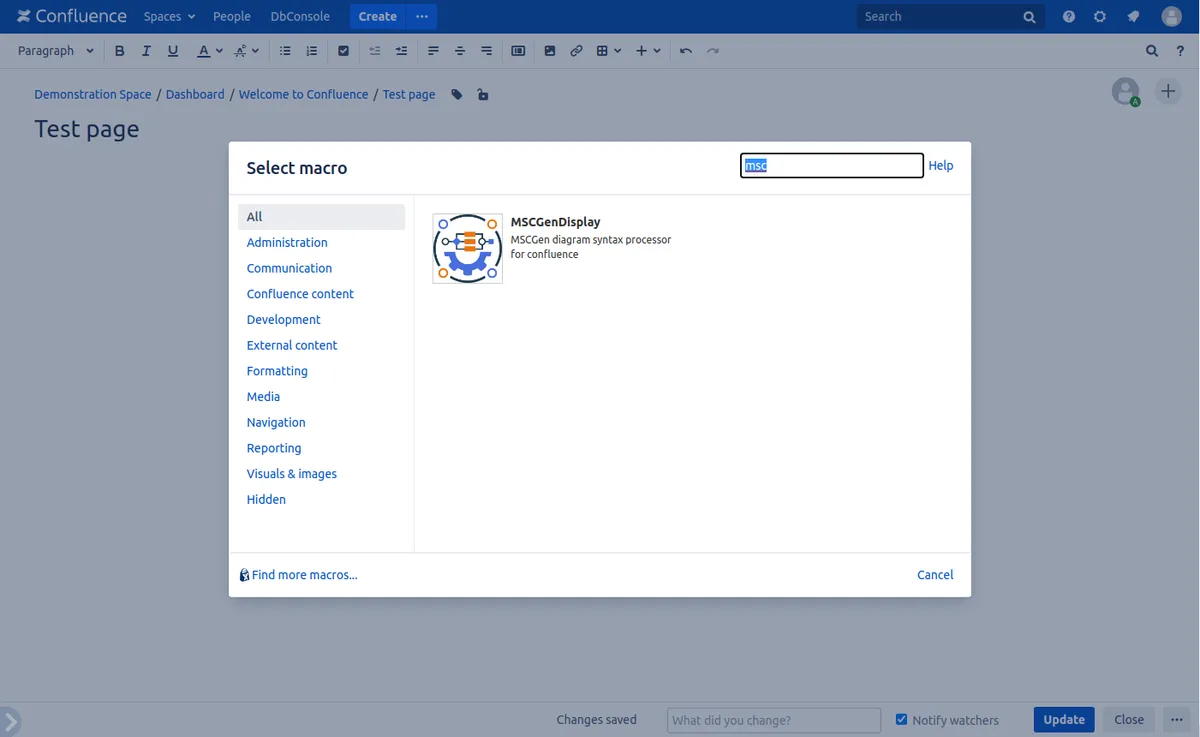Insert files and images icon
The width and height of the screenshot is (1200, 737).
550,51
